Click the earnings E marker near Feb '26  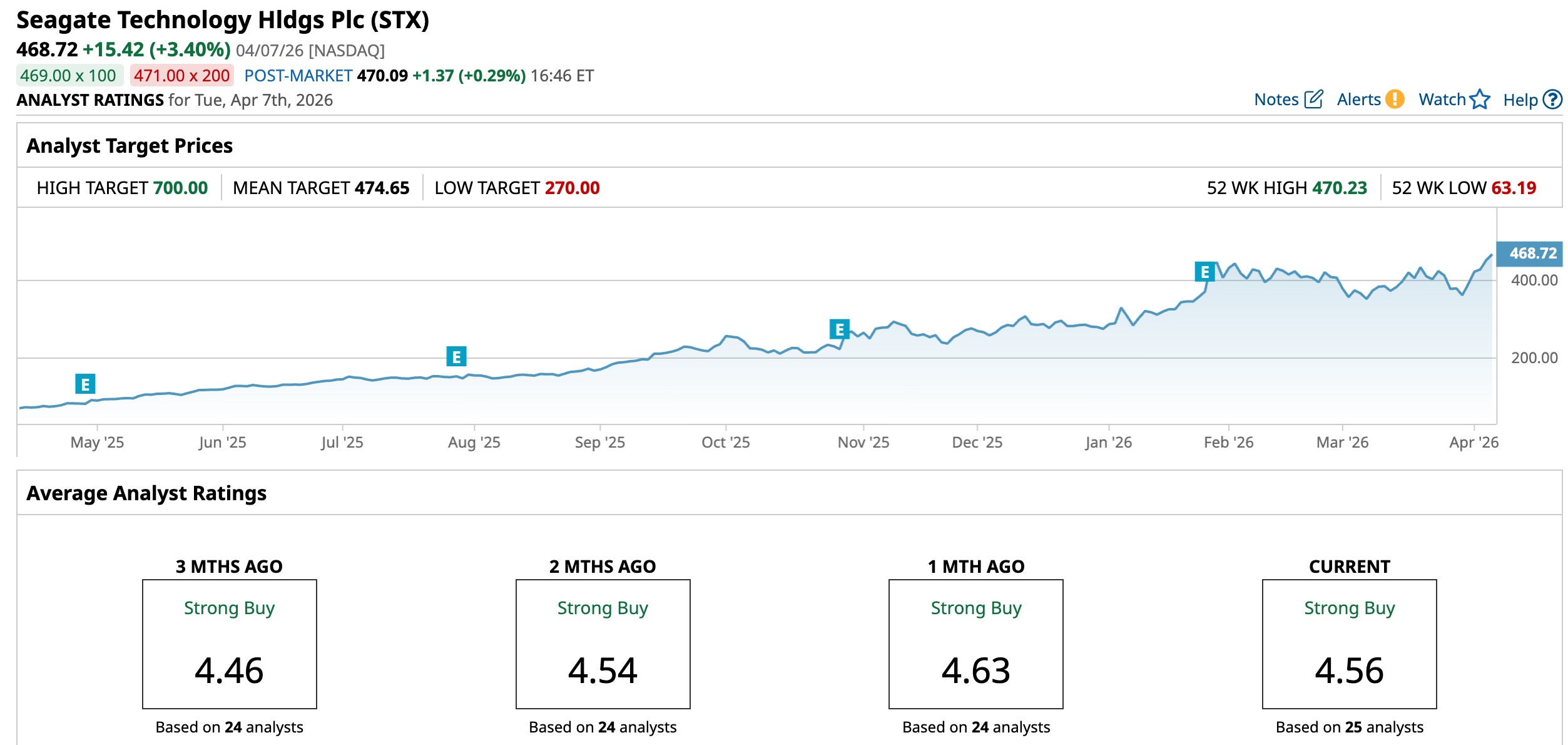[x=1204, y=272]
